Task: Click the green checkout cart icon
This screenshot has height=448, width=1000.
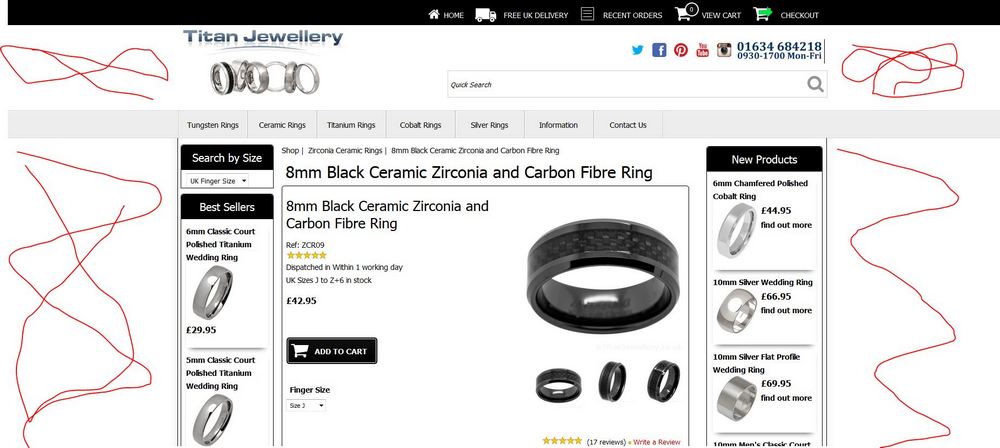Action: tap(762, 13)
